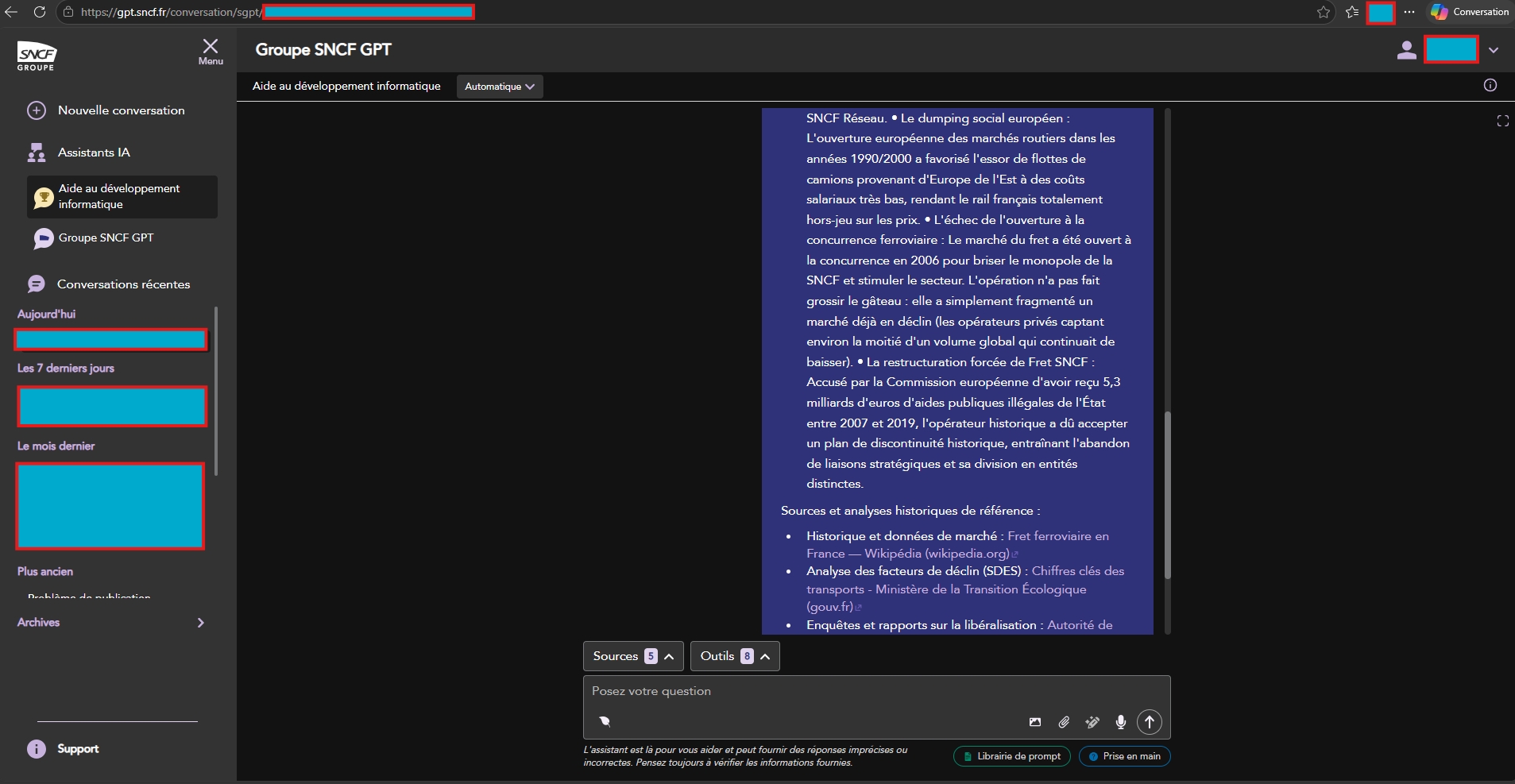Open Prise en main guide
The image size is (1515, 784).
pyautogui.click(x=1124, y=756)
